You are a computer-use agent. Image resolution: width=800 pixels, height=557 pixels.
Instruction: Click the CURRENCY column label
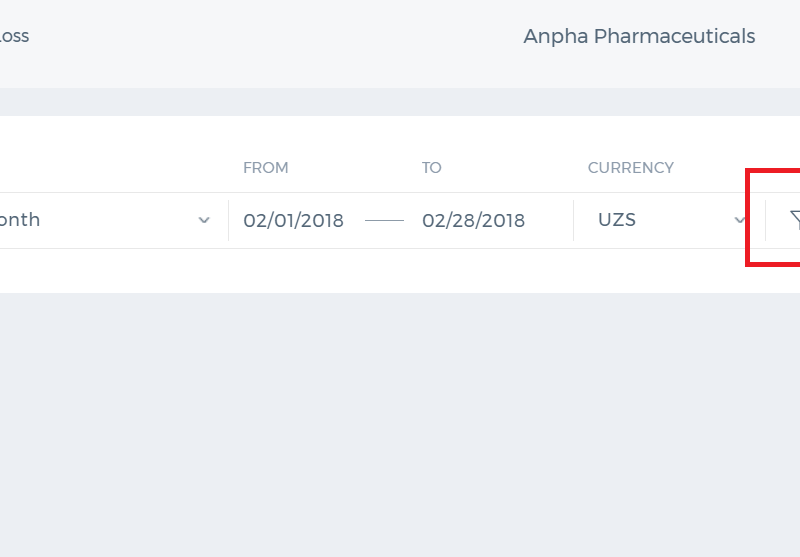(631, 168)
